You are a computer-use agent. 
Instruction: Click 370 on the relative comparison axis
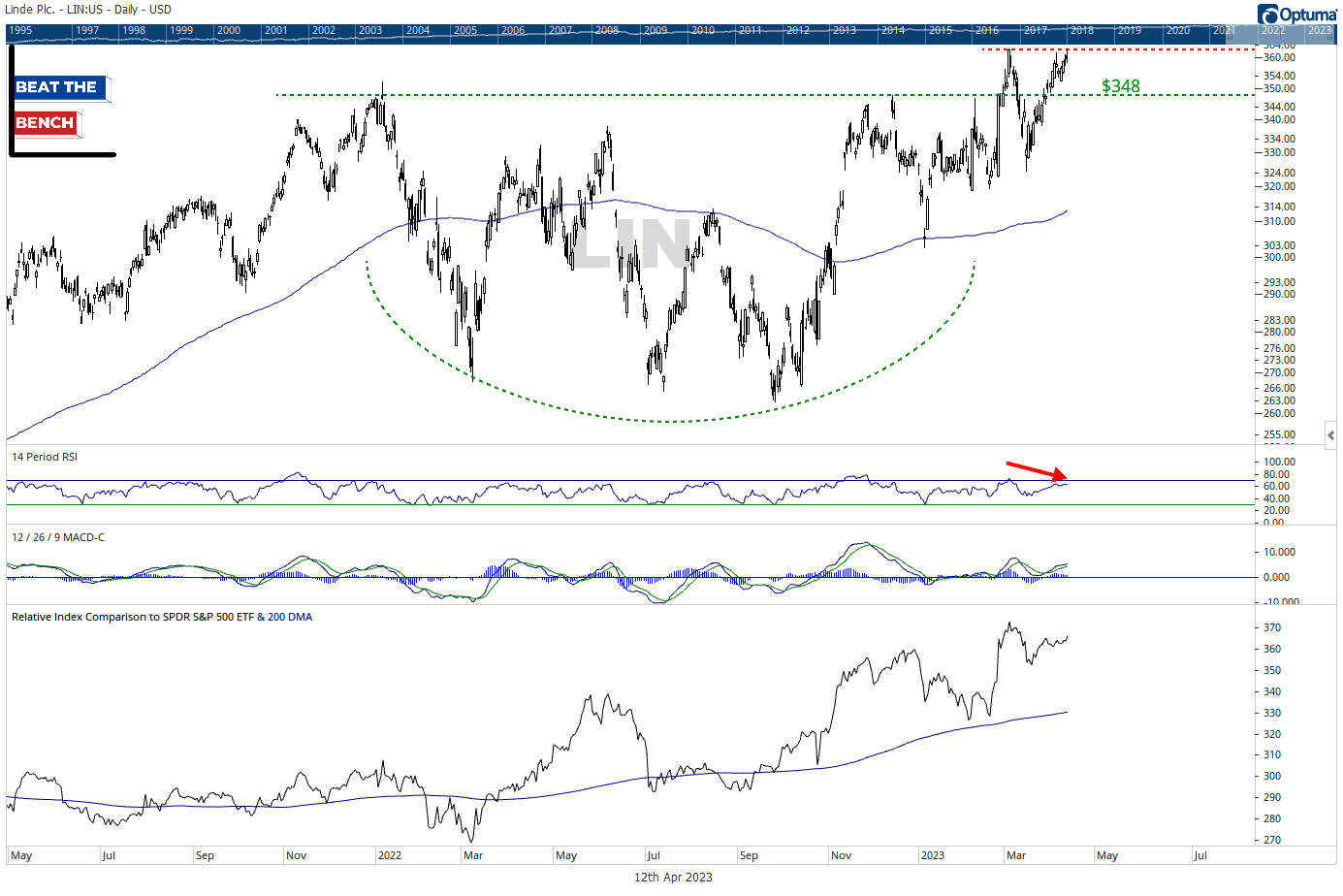pos(1272,627)
